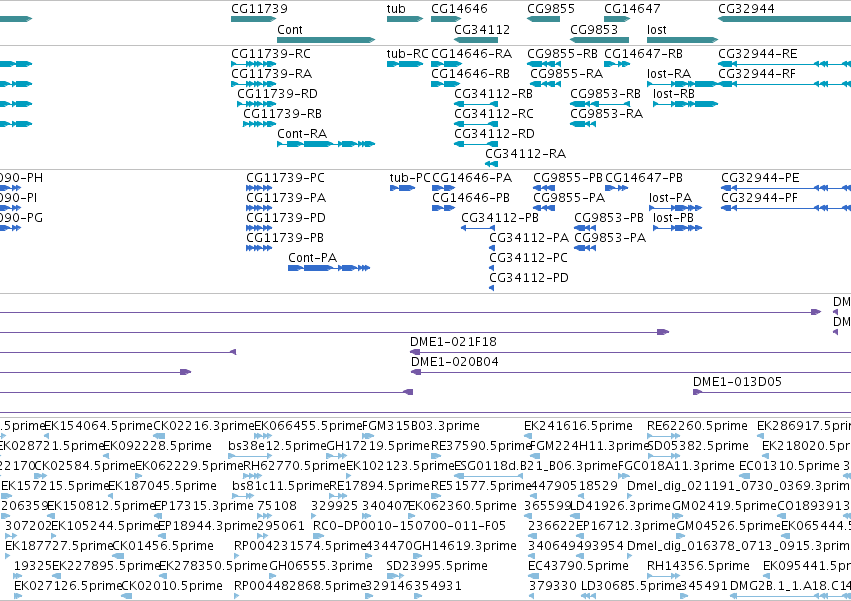
Task: Click protein CG14647-PB
Action: pyautogui.click(x=617, y=188)
